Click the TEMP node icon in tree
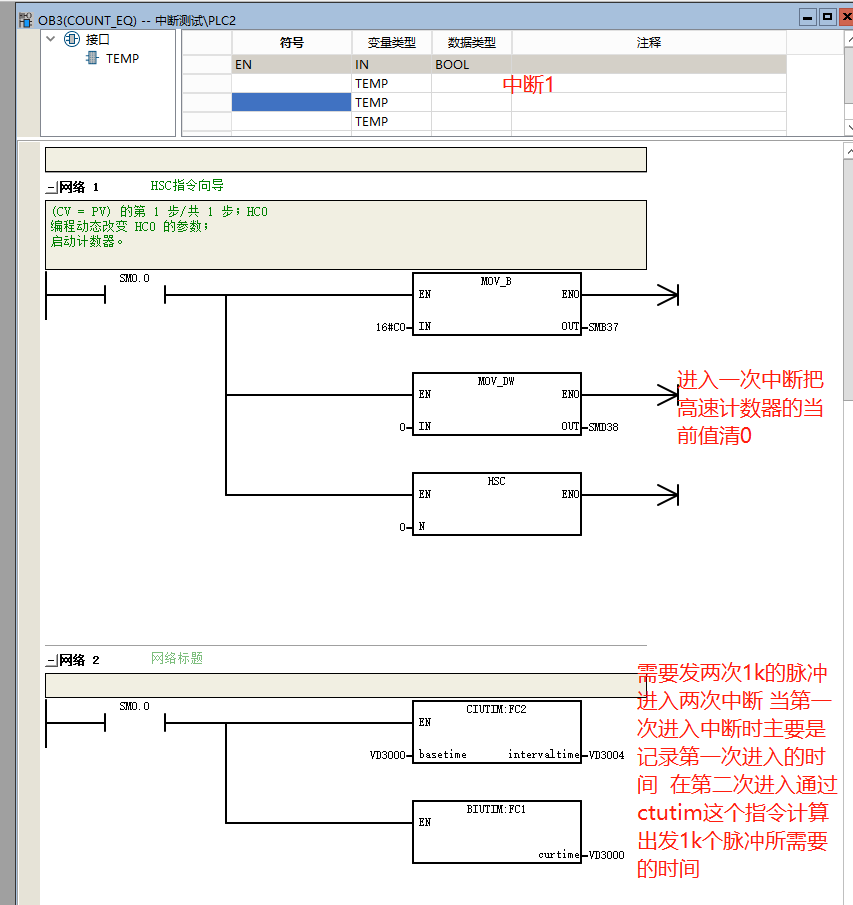 (92, 58)
